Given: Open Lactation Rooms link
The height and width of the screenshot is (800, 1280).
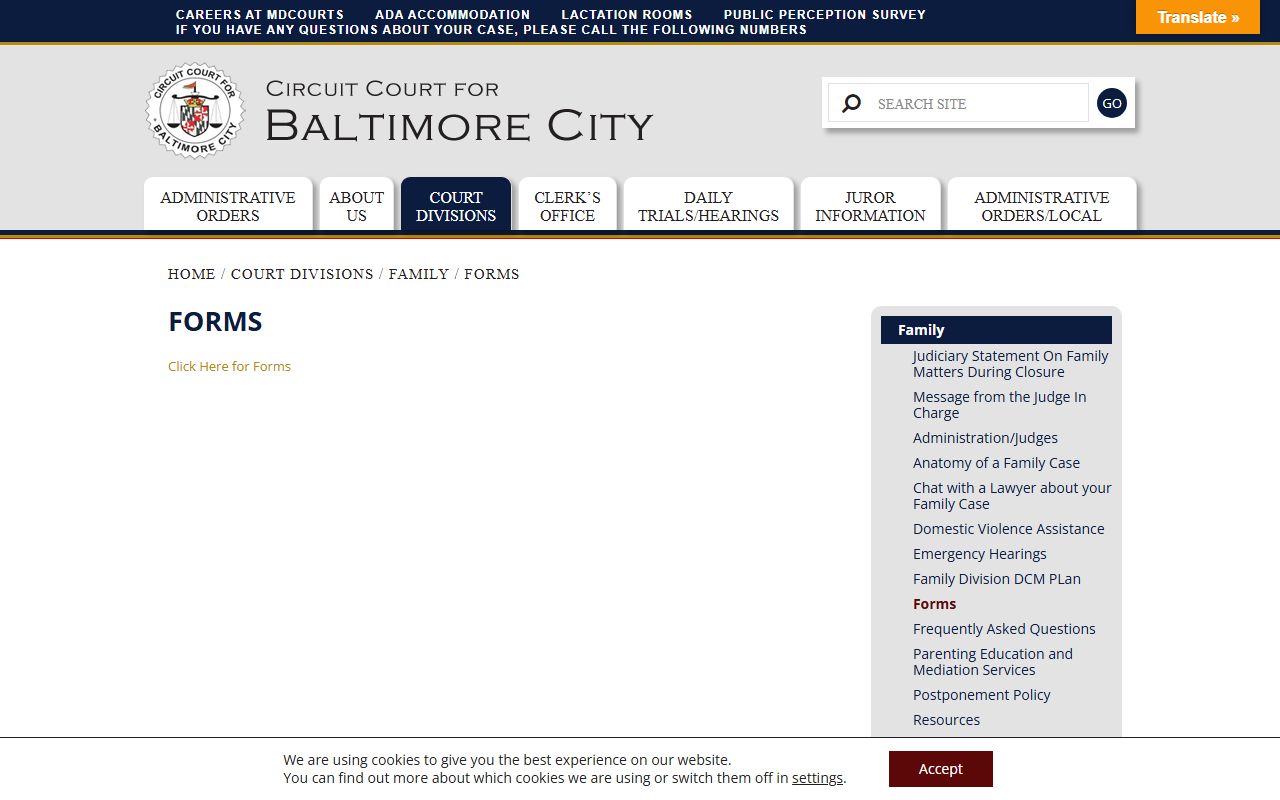Looking at the screenshot, I should point(626,15).
